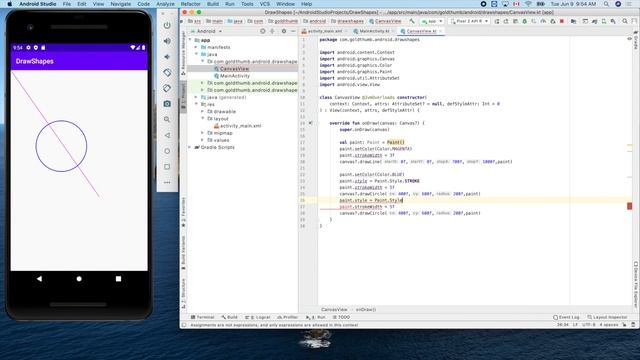Expand the values folder
The width and height of the screenshot is (640, 360).
202,140
